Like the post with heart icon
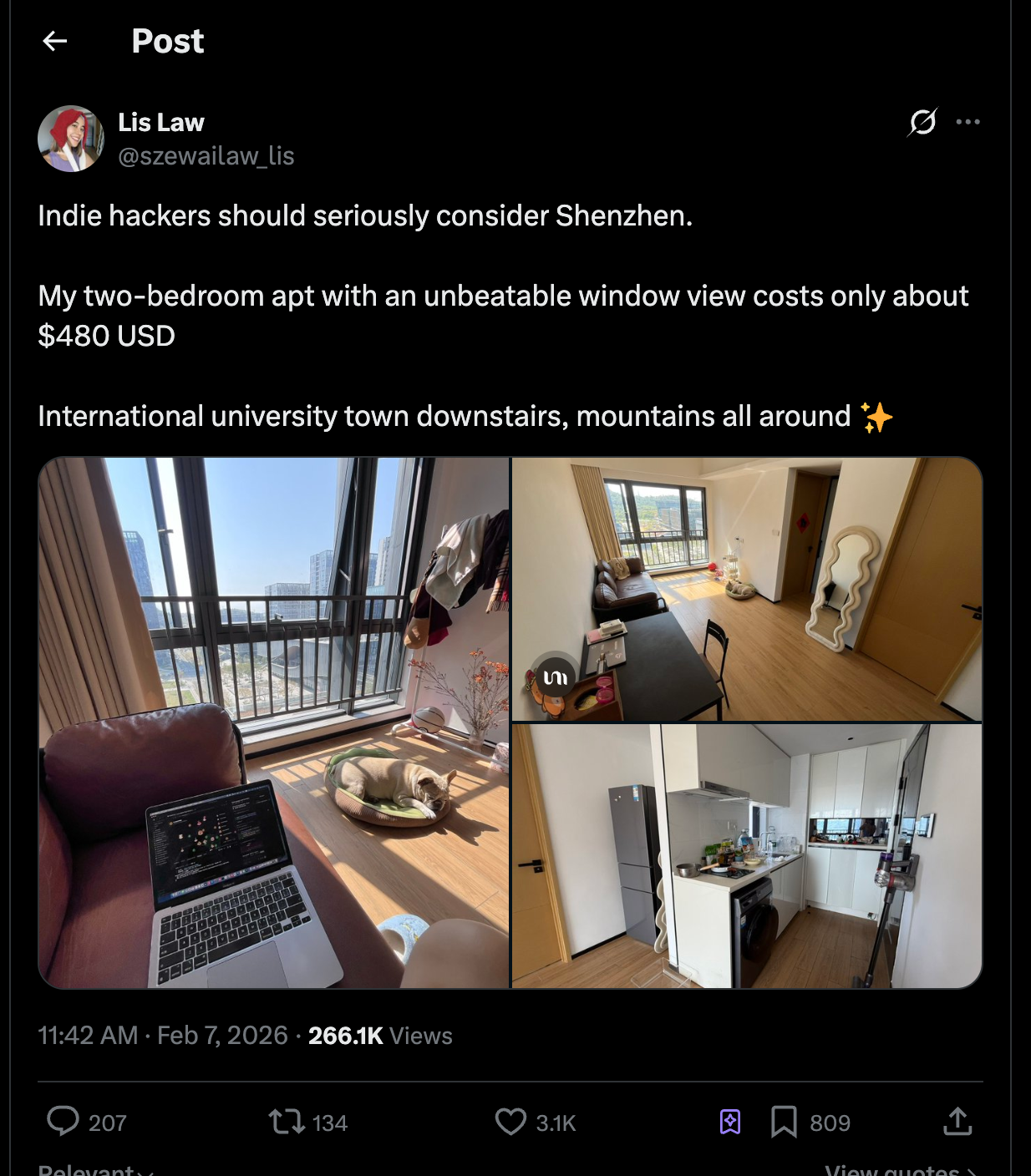1031x1176 pixels. [x=510, y=1121]
